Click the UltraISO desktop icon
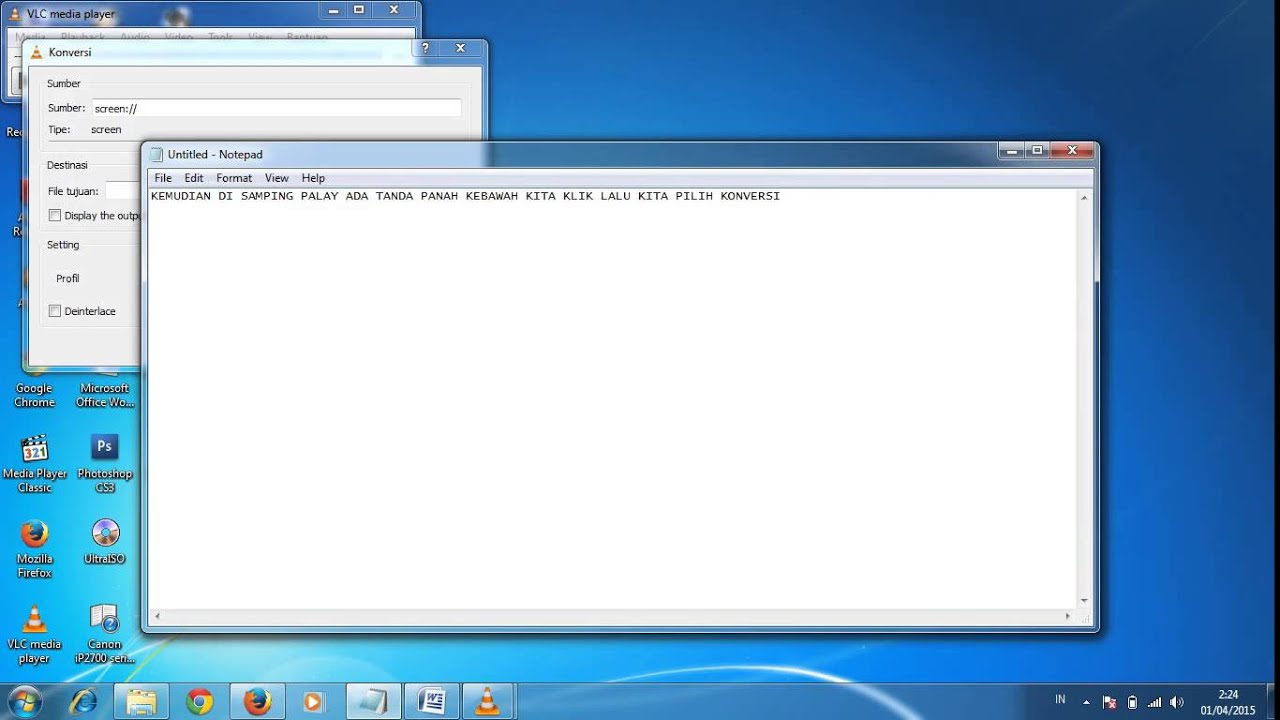 [x=105, y=542]
